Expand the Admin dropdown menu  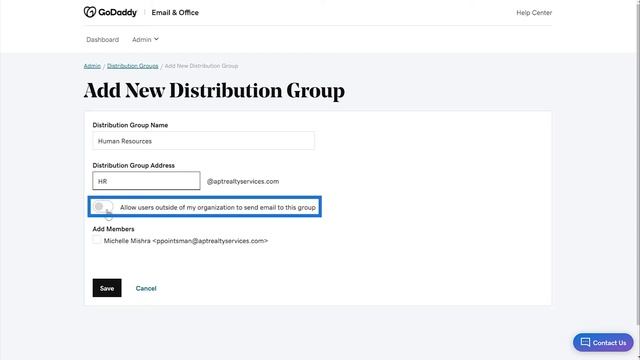[145, 40]
